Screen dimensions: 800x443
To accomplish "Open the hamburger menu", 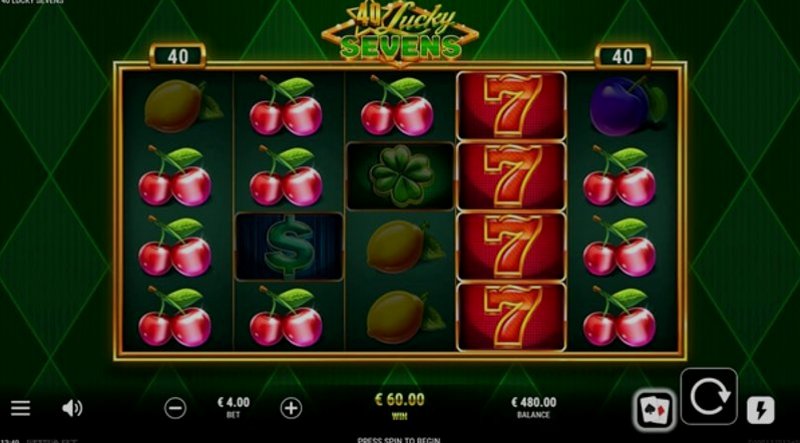I will (20, 408).
